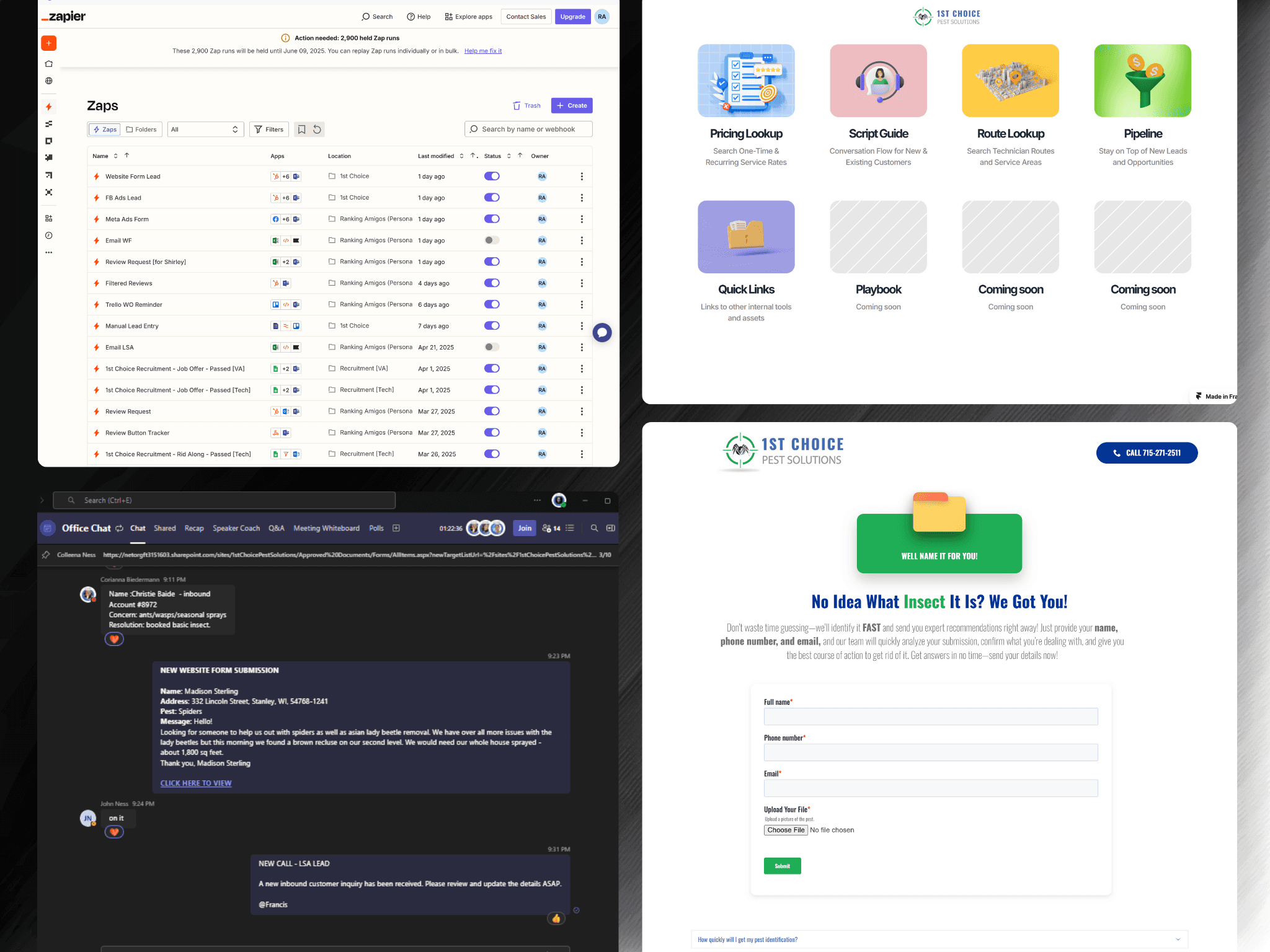Open the Filters dropdown in Zaps
Image resolution: width=1270 pixels, height=952 pixels.
[269, 130]
